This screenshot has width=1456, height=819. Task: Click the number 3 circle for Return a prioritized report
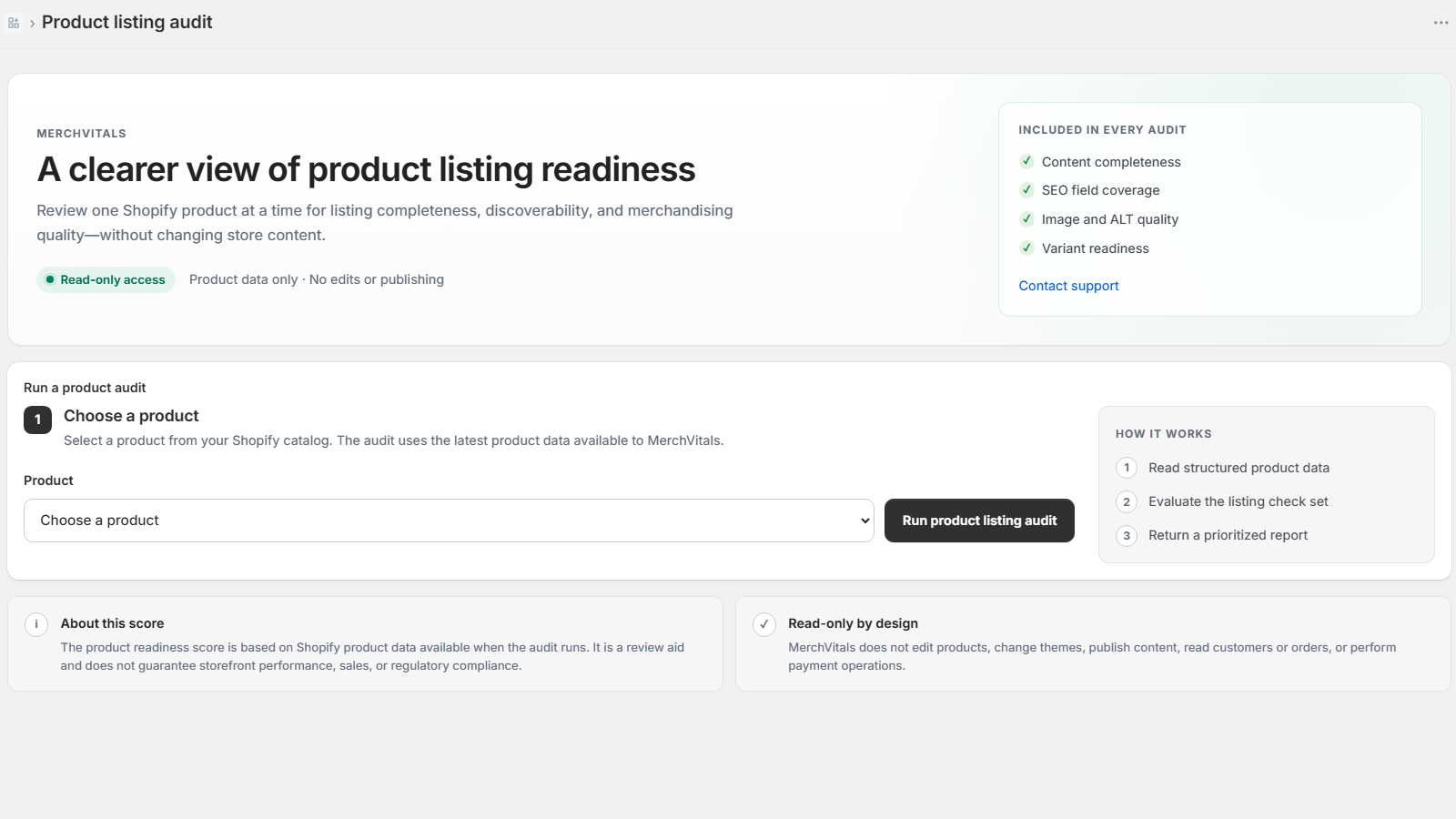point(1127,535)
